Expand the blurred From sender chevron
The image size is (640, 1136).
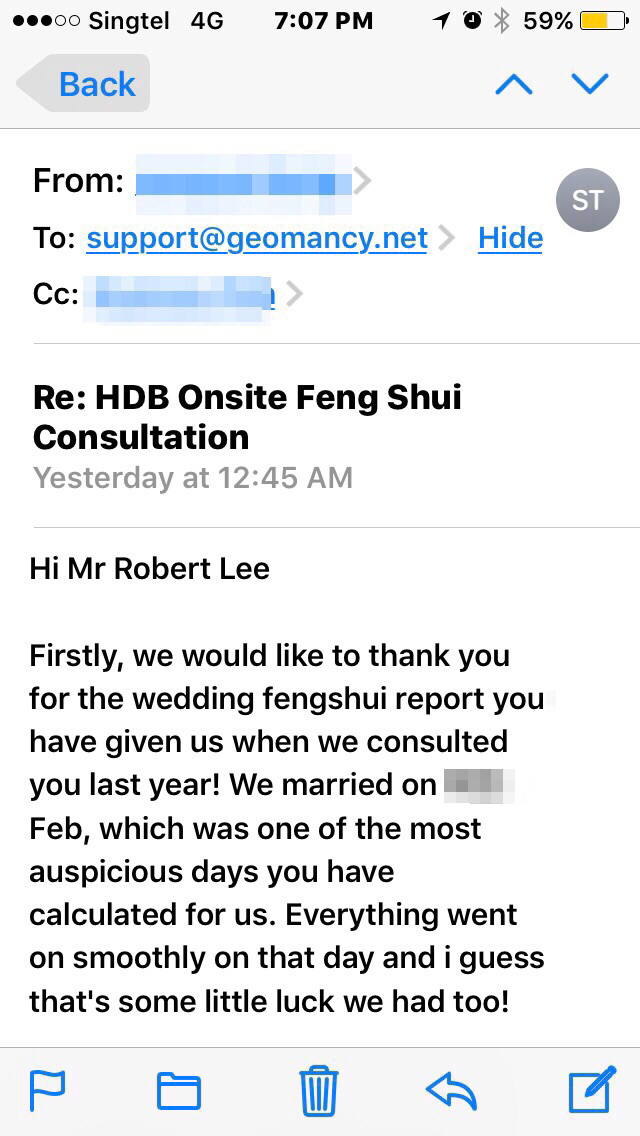[x=363, y=181]
